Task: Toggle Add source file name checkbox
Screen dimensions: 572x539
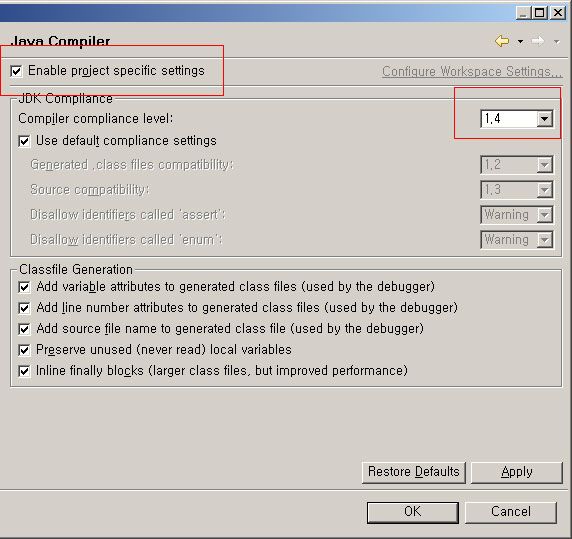Action: coord(24,329)
